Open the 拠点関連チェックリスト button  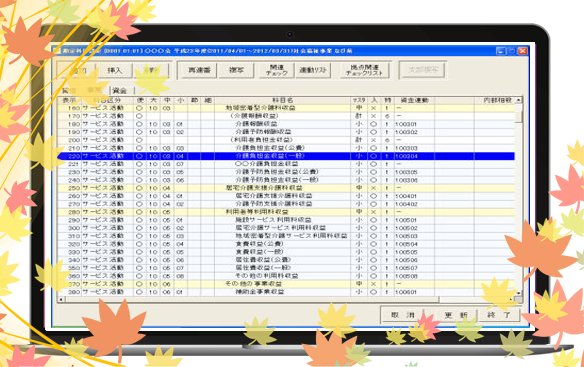[365, 70]
